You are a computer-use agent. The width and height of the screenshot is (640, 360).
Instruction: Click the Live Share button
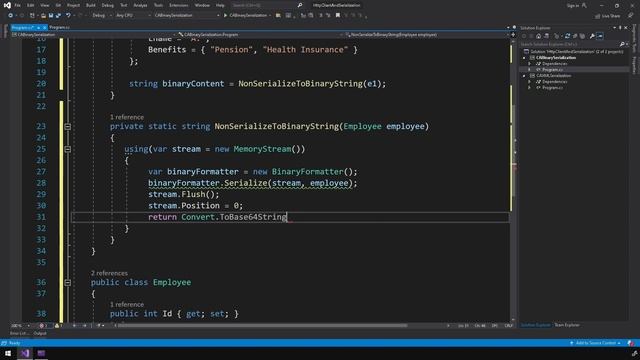[607, 16]
